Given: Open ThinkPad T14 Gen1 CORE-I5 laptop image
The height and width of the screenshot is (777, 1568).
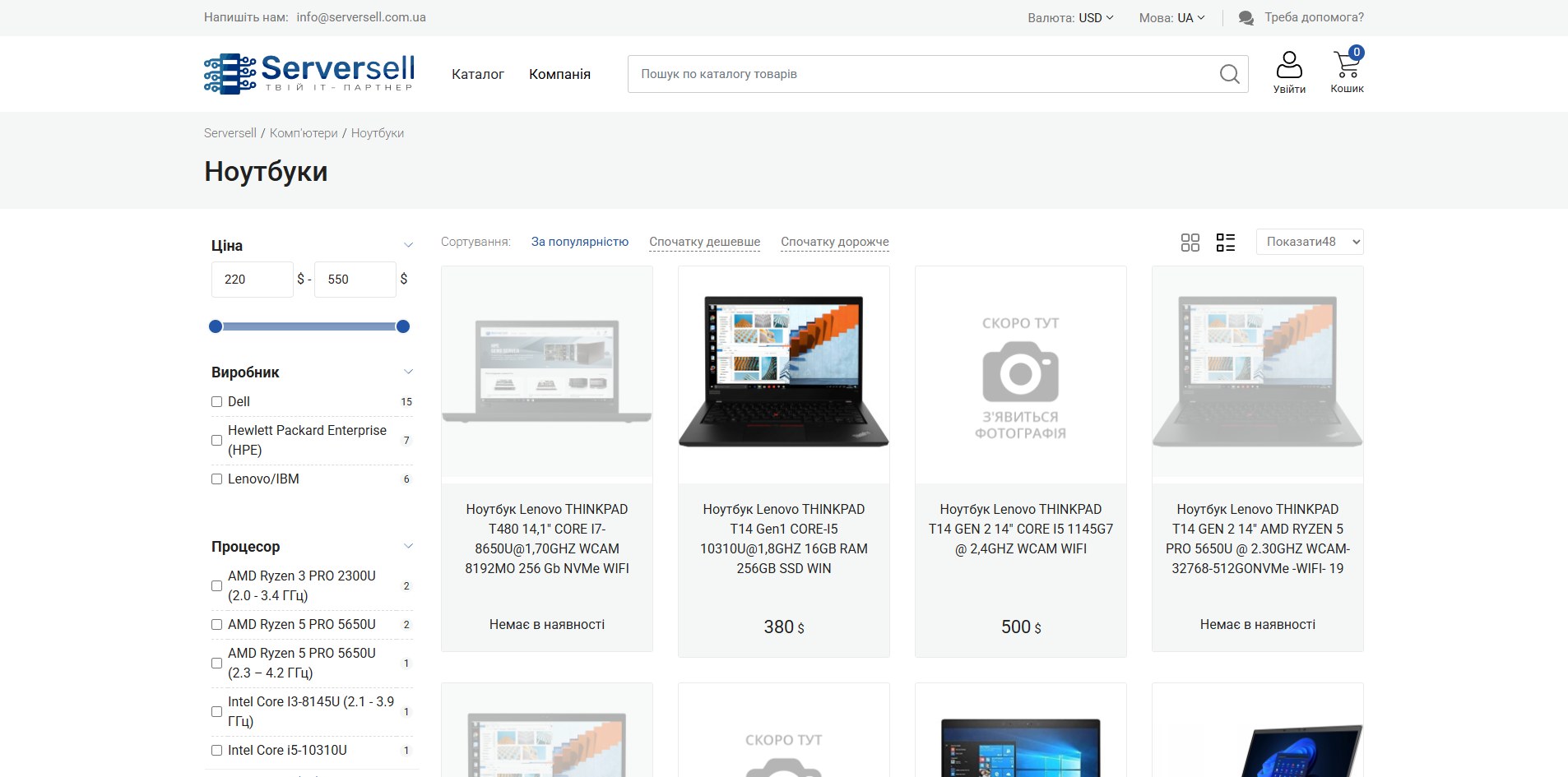Looking at the screenshot, I should (784, 372).
